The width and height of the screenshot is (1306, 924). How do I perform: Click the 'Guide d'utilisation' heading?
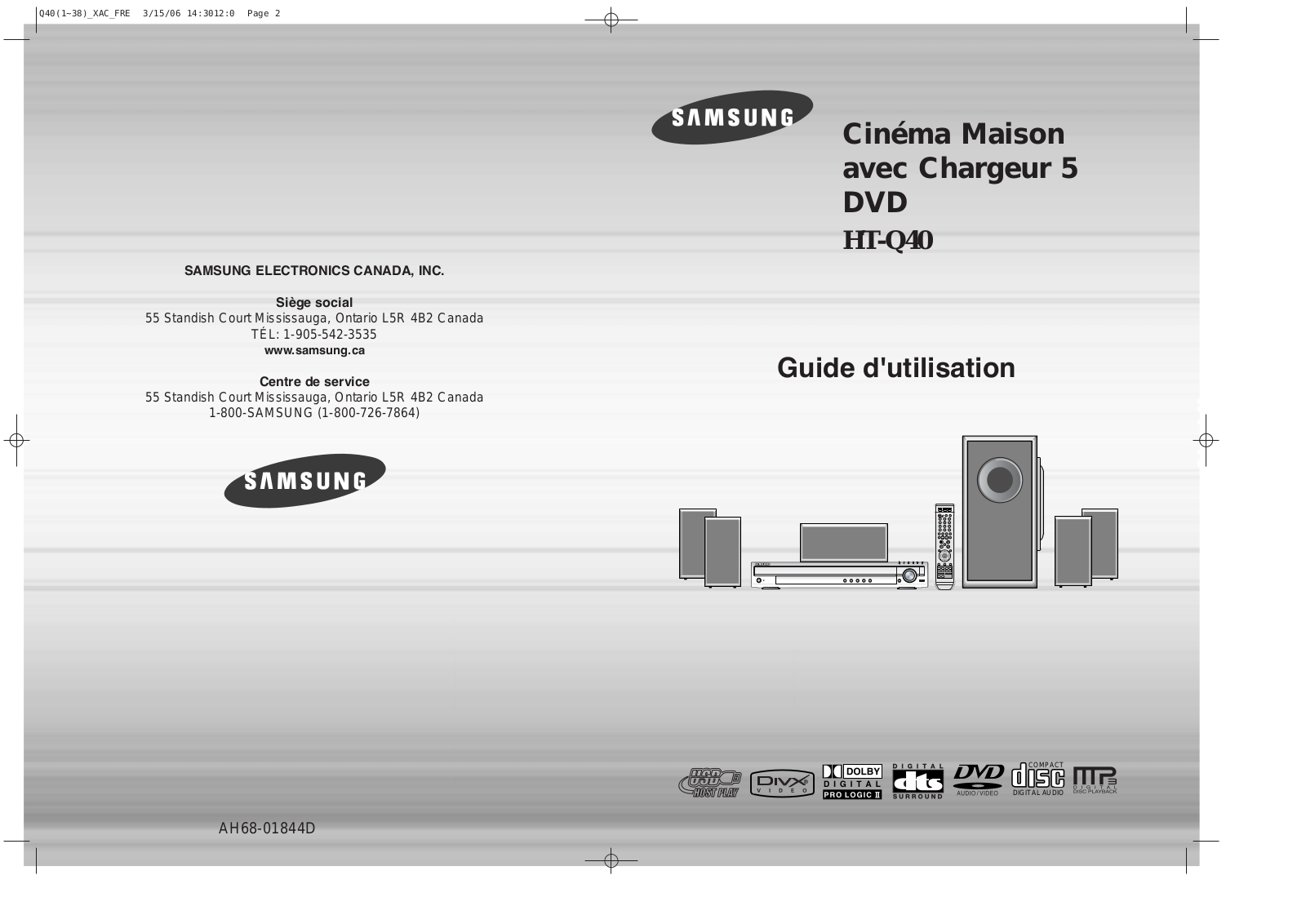pyautogui.click(x=895, y=368)
